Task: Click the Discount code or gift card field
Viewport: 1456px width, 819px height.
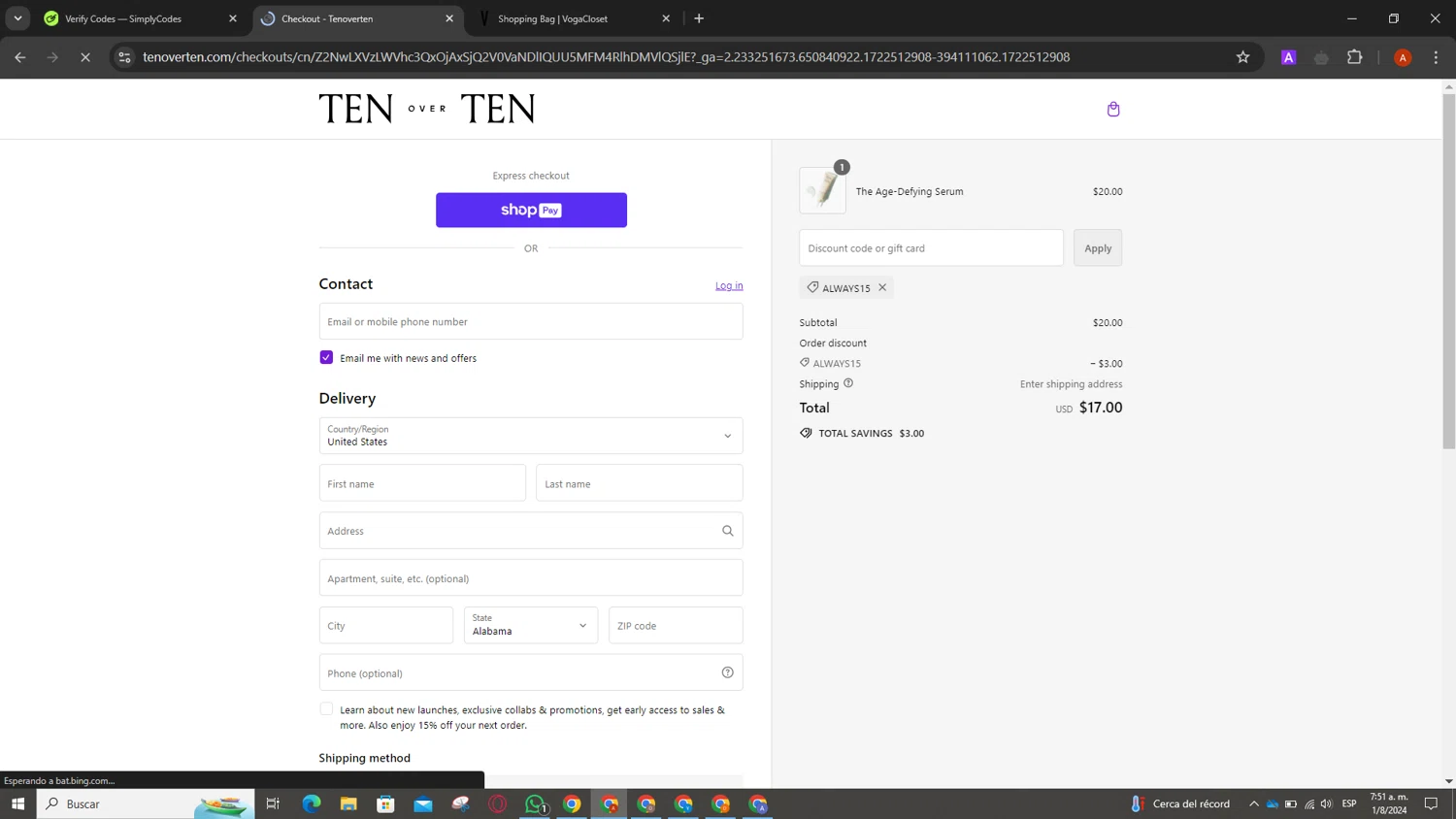Action: [931, 247]
